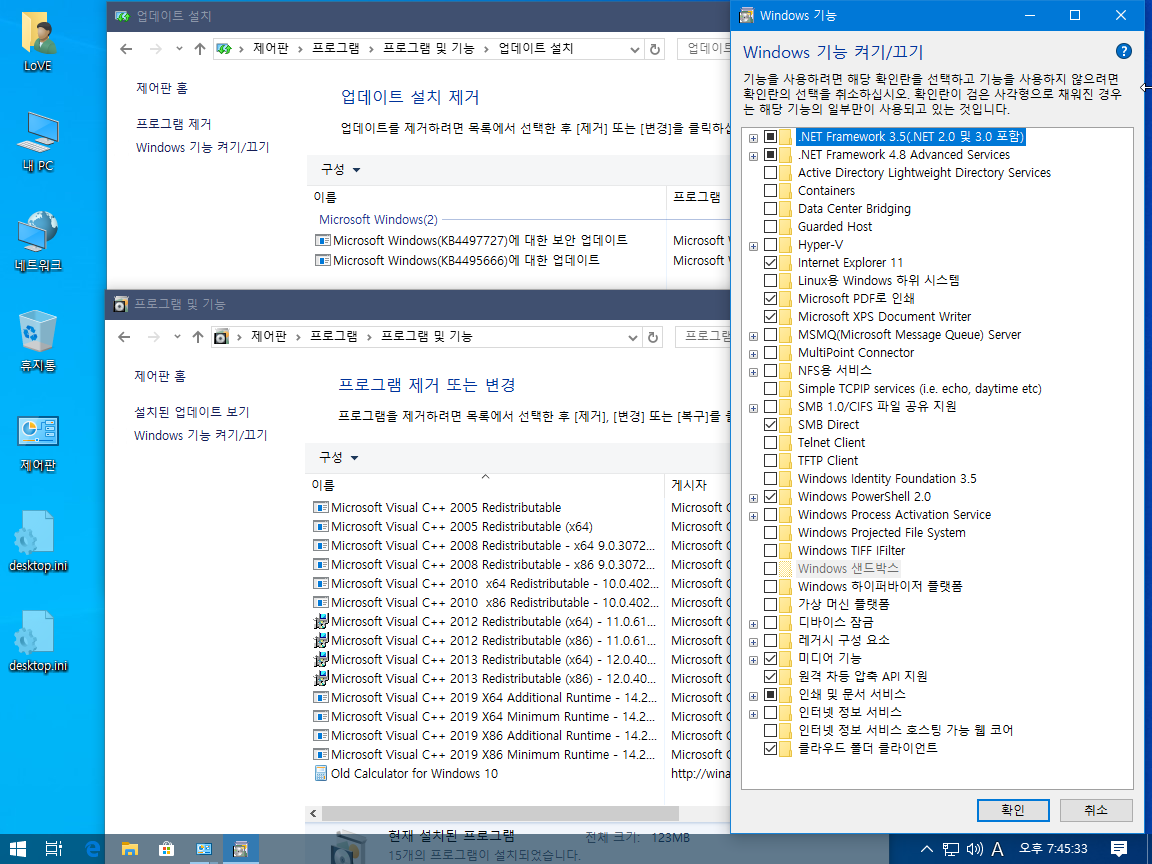This screenshot has height=864, width=1152.
Task: Check the TFTP Client feature
Action: [x=770, y=461]
